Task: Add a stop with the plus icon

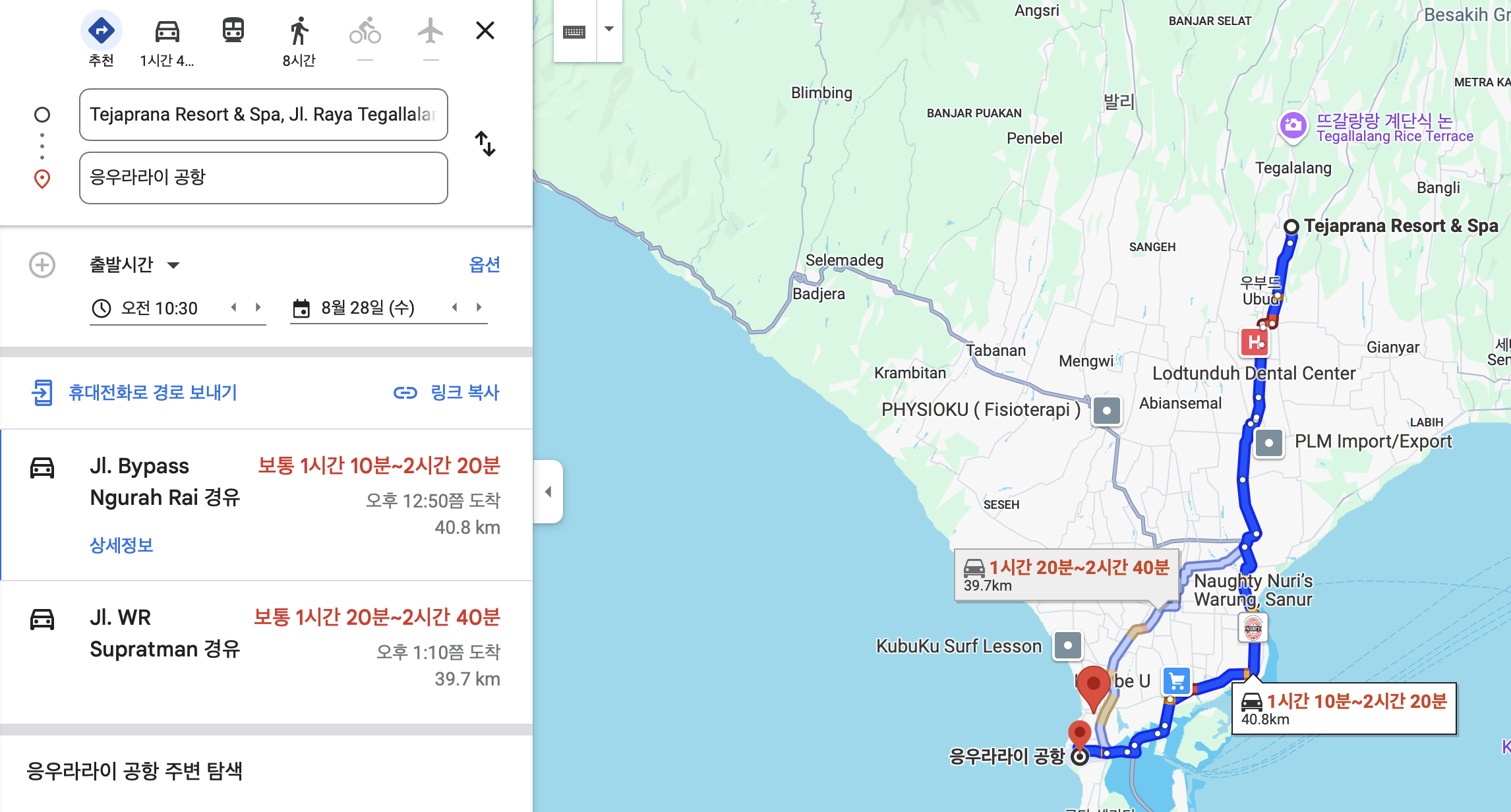Action: click(42, 265)
